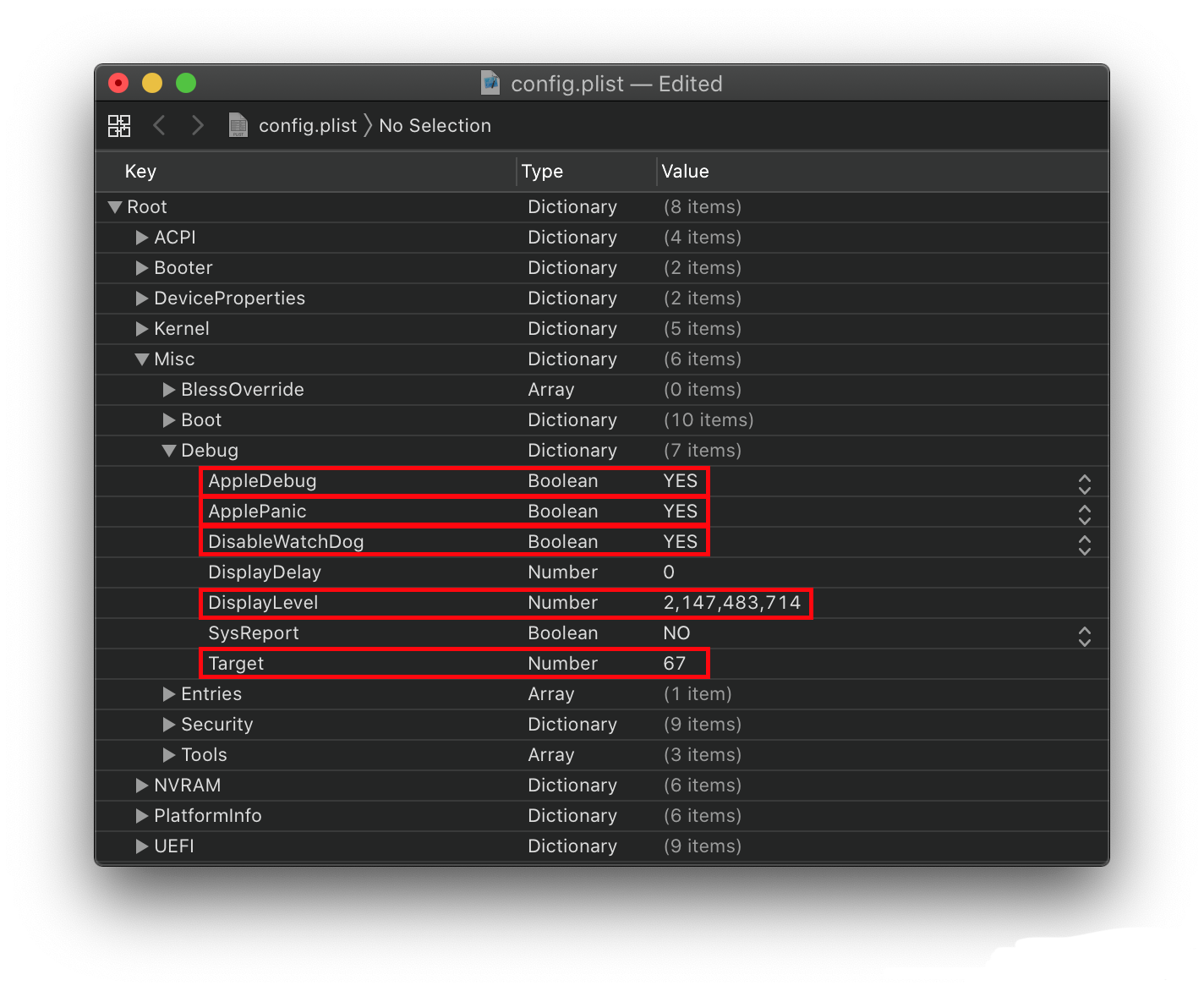Collapse the Misc dictionary triangle
This screenshot has width=1204, height=991.
pyautogui.click(x=142, y=359)
